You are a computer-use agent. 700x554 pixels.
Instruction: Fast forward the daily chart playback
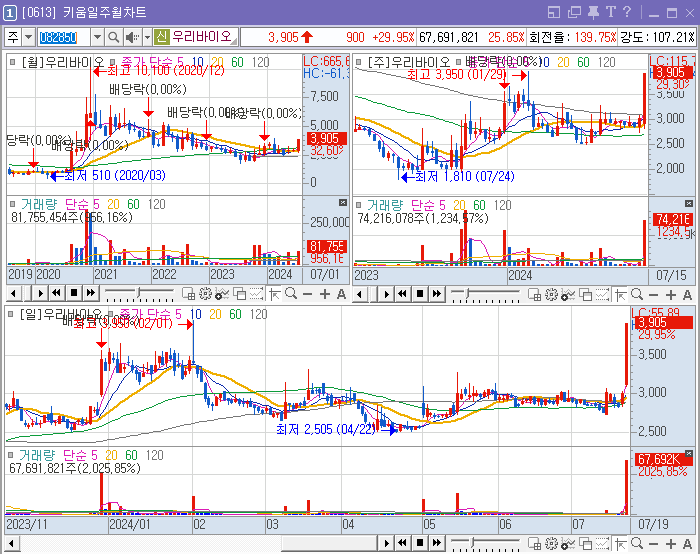click(x=437, y=543)
